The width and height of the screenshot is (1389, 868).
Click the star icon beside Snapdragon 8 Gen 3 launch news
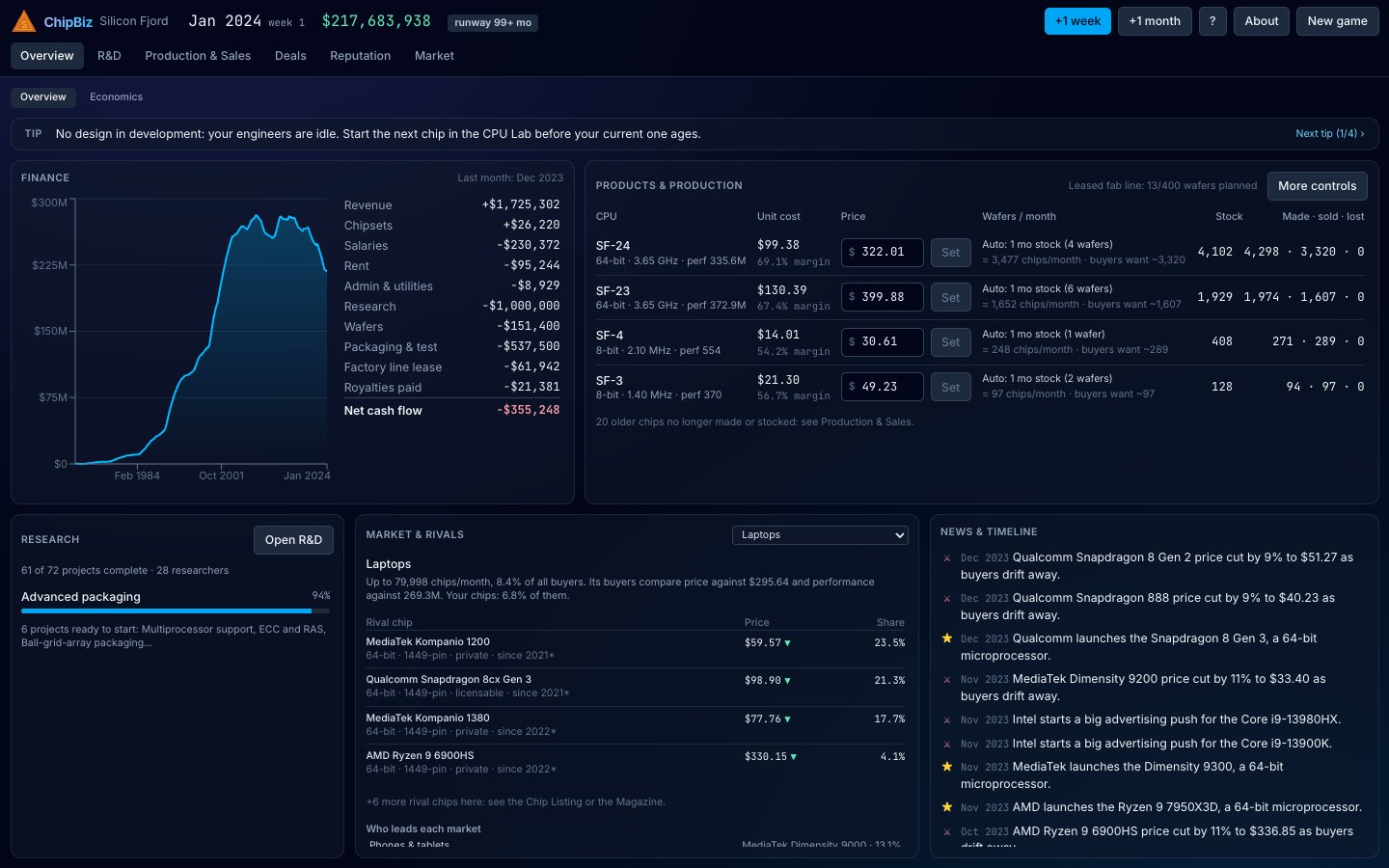click(947, 638)
